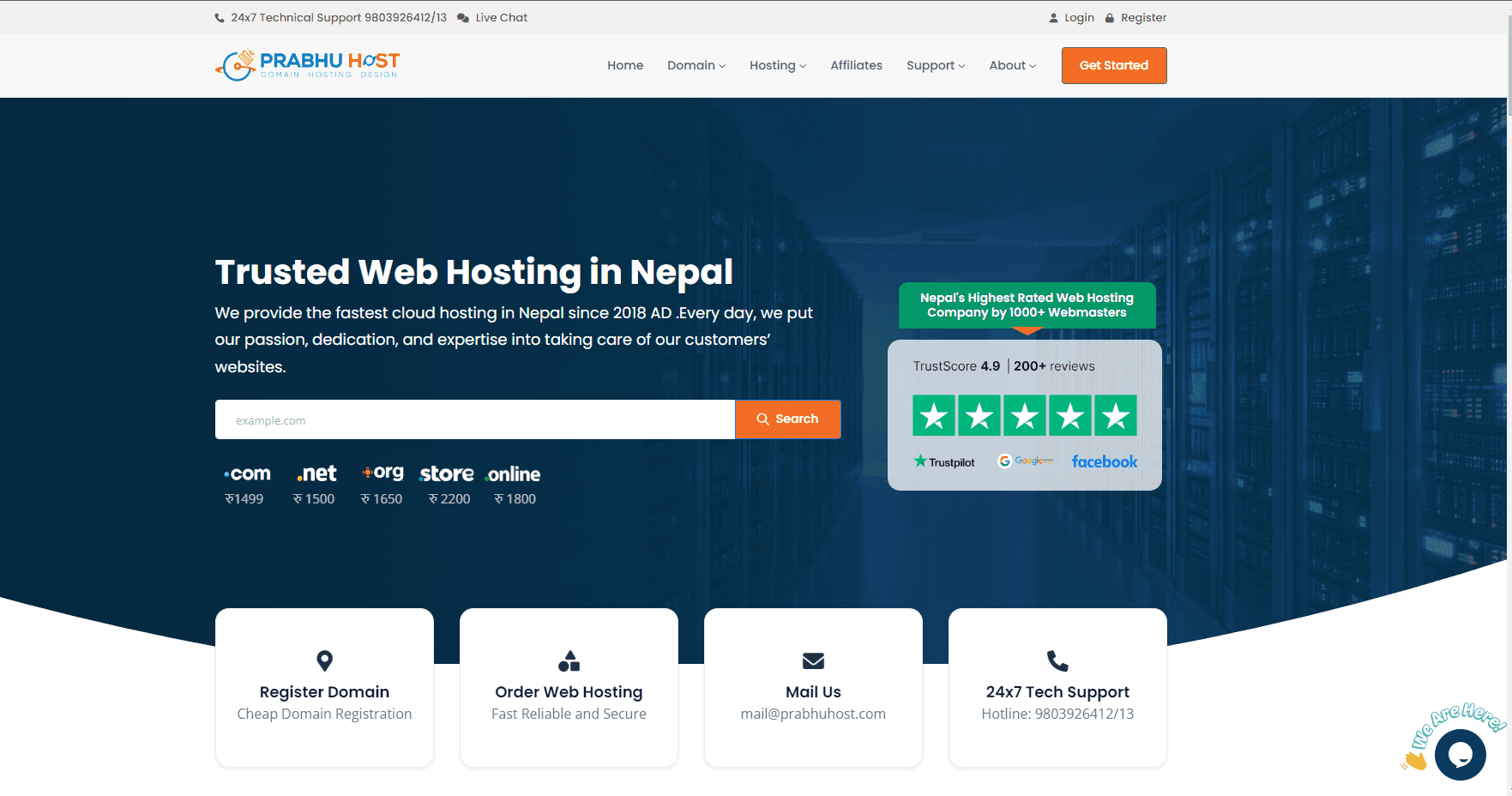Click the Prabhu Host logo
Viewport: 1512px width, 796px height.
307,65
